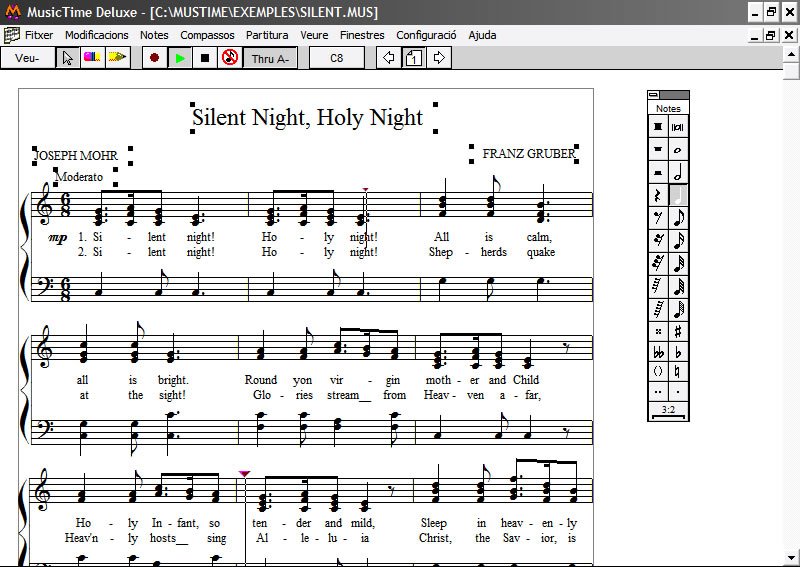
Task: Click the lyric word "calm,"
Action: [x=539, y=237]
